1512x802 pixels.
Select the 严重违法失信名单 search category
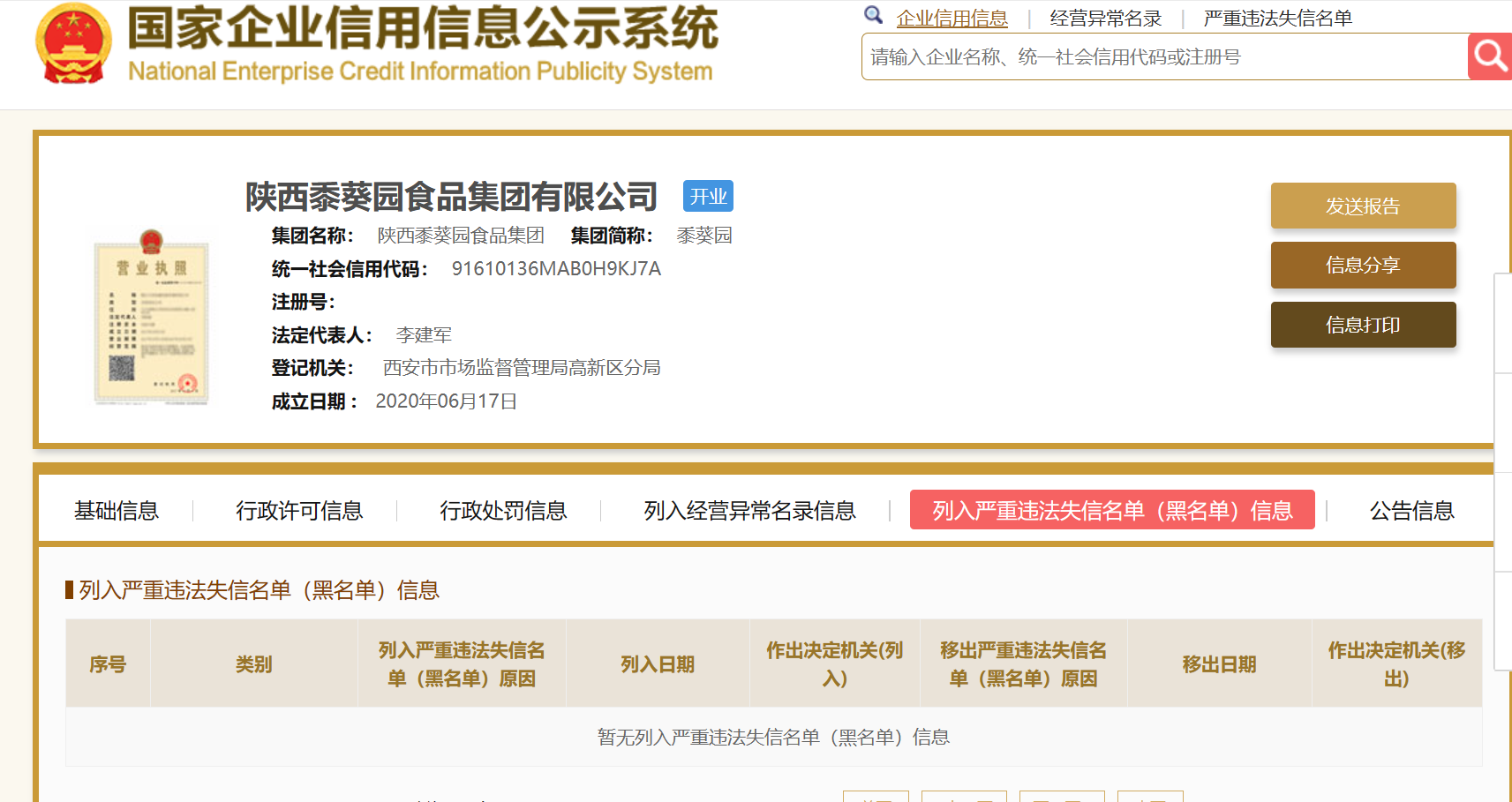[1277, 19]
